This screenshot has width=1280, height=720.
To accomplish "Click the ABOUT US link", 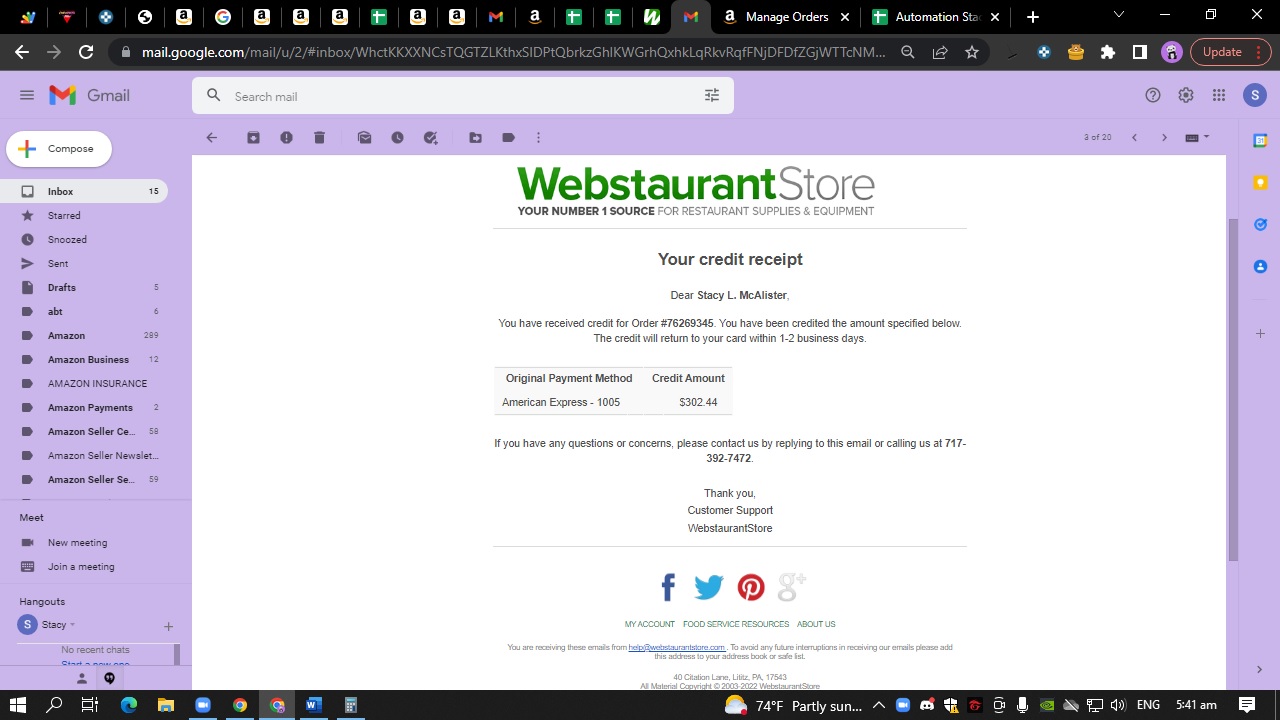I will click(x=816, y=624).
